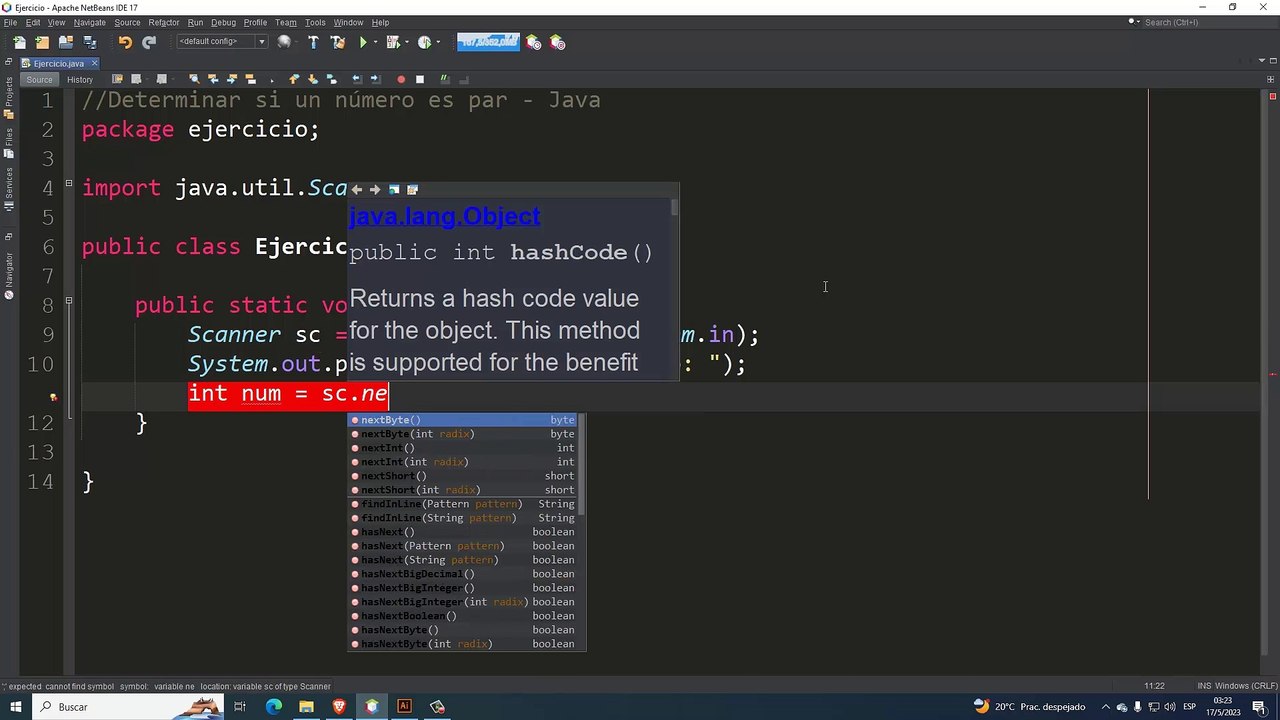Viewport: 1280px width, 720px height.
Task: Toggle the Services side panel
Action: [x=8, y=188]
